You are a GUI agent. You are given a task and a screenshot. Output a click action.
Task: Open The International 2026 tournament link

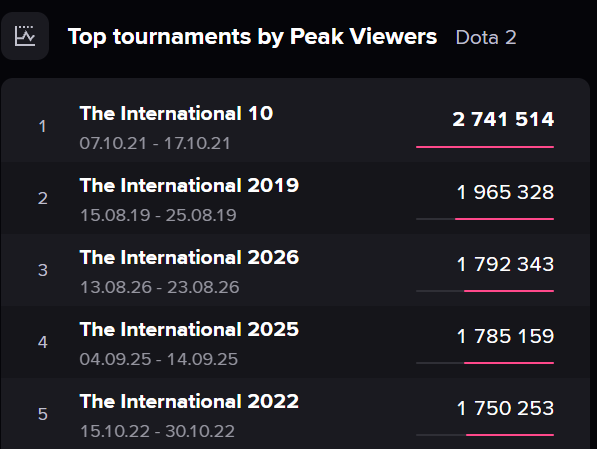pyautogui.click(x=189, y=257)
